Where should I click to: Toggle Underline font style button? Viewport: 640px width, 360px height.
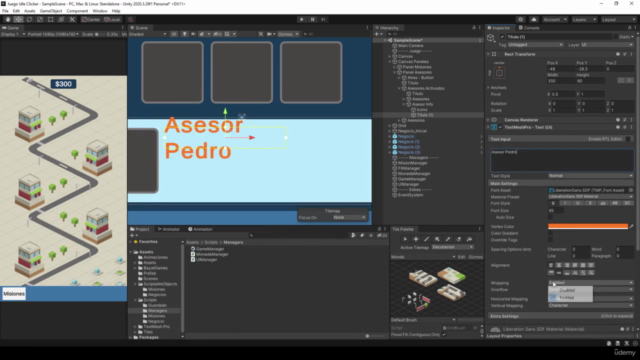point(578,203)
